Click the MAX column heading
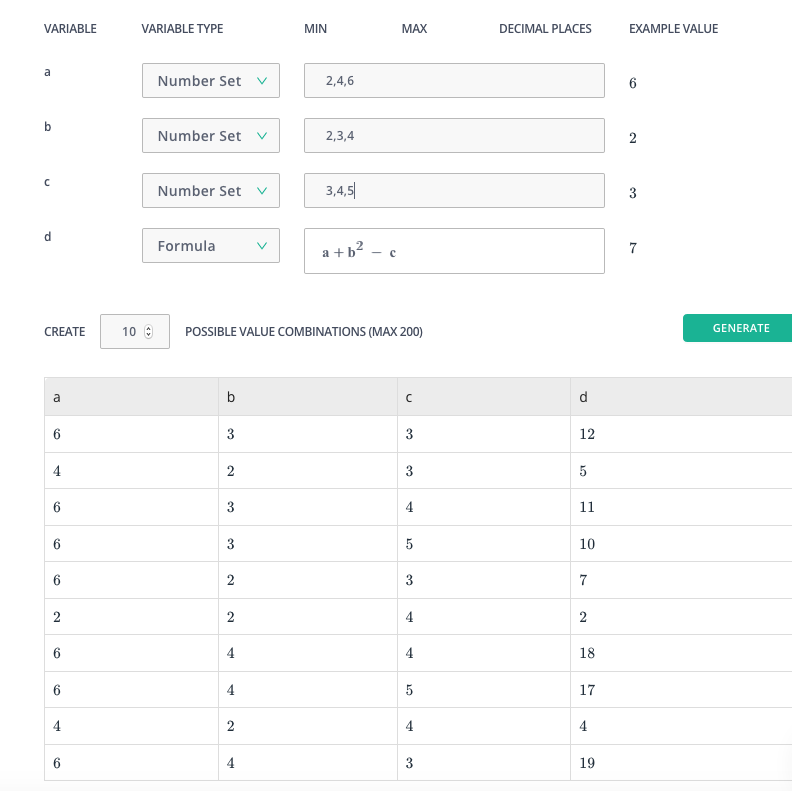This screenshot has width=792, height=791. tap(414, 29)
